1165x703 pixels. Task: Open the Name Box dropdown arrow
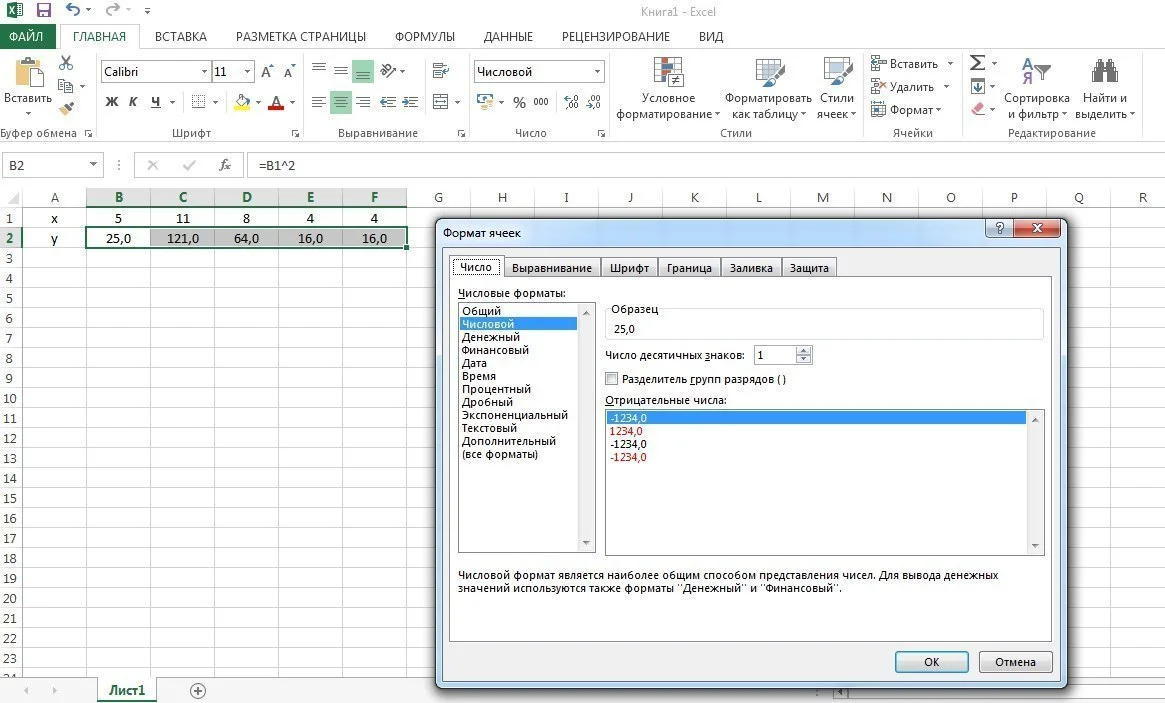tap(93, 165)
